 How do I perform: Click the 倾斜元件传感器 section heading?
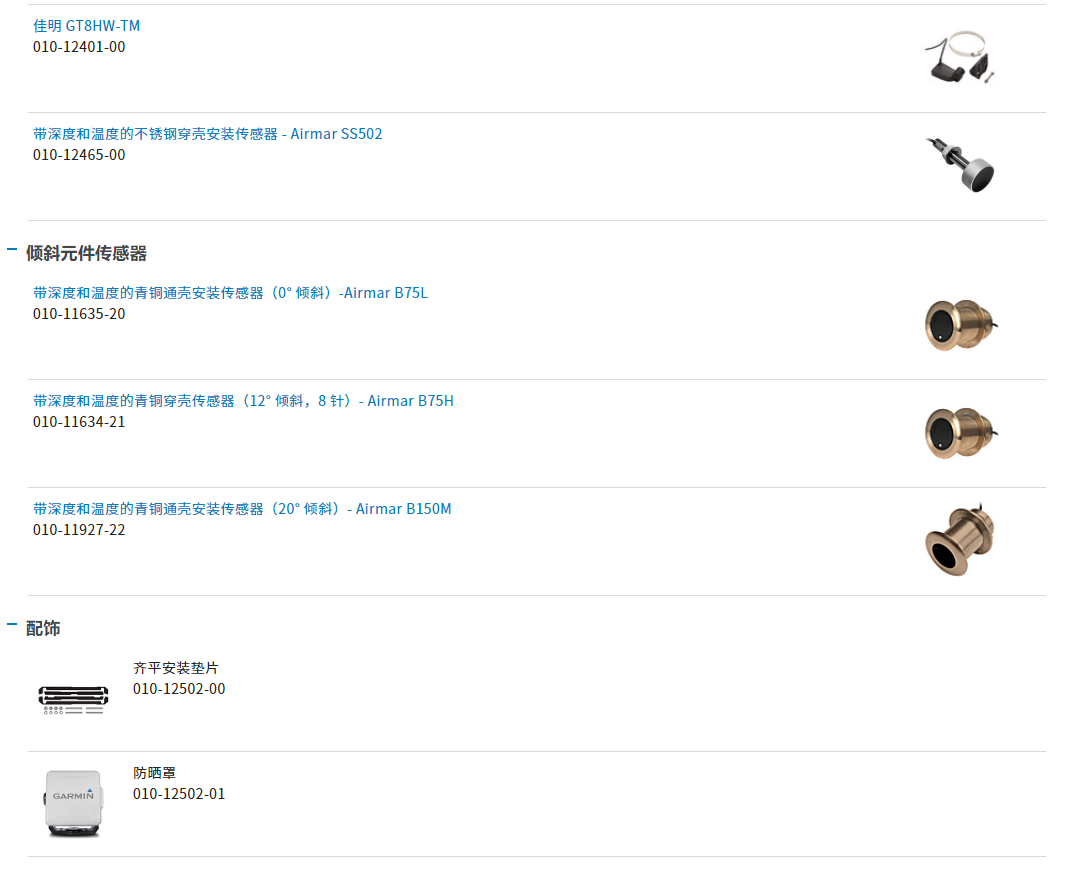[86, 253]
